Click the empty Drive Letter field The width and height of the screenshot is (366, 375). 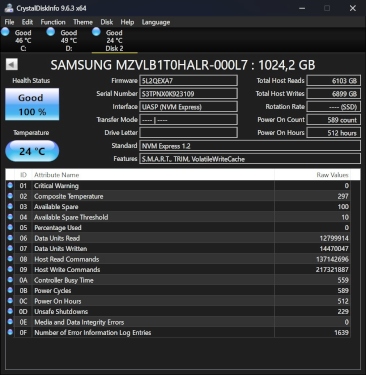click(188, 133)
